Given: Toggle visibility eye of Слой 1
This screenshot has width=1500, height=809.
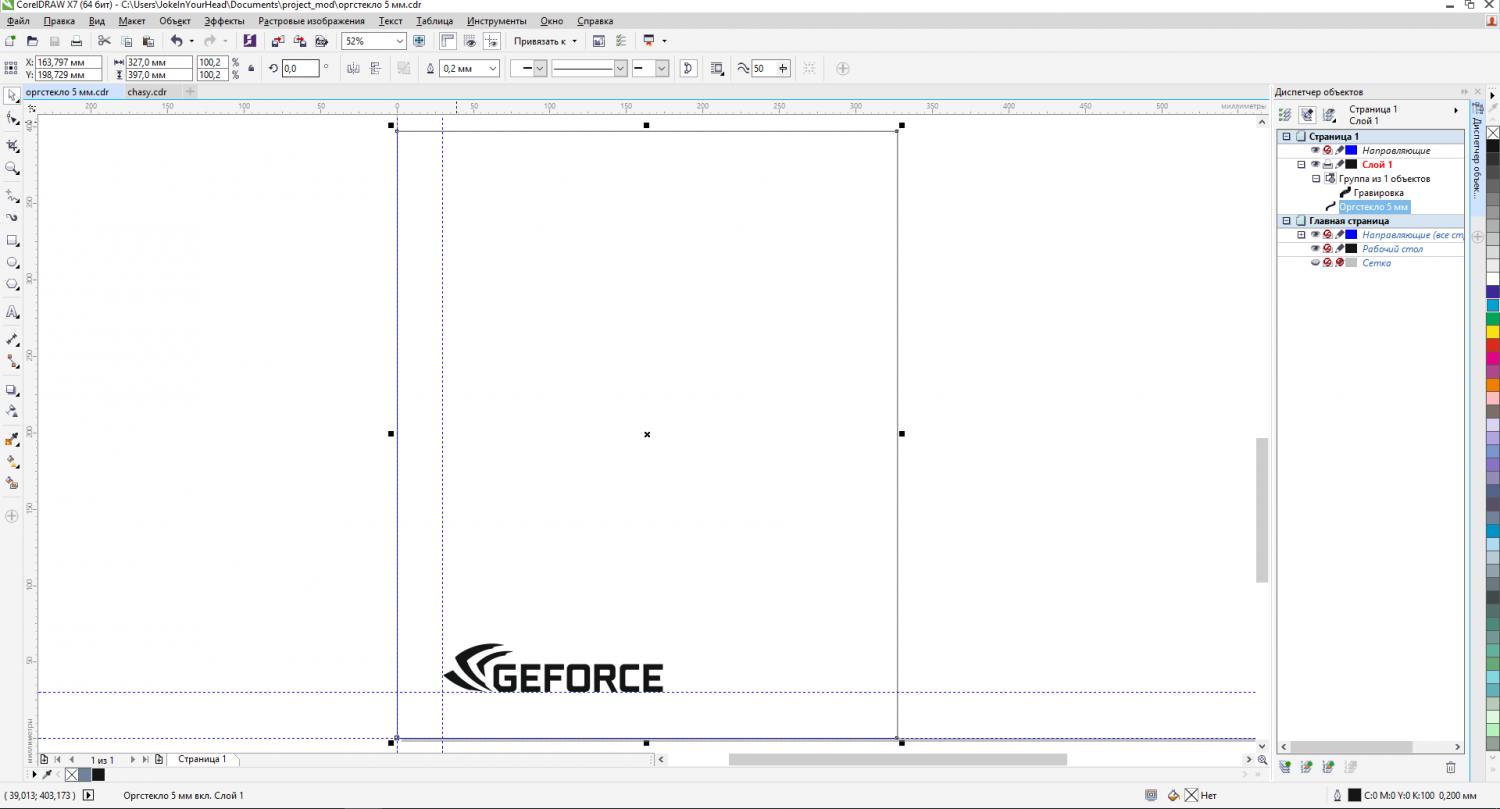Looking at the screenshot, I should [x=1315, y=164].
